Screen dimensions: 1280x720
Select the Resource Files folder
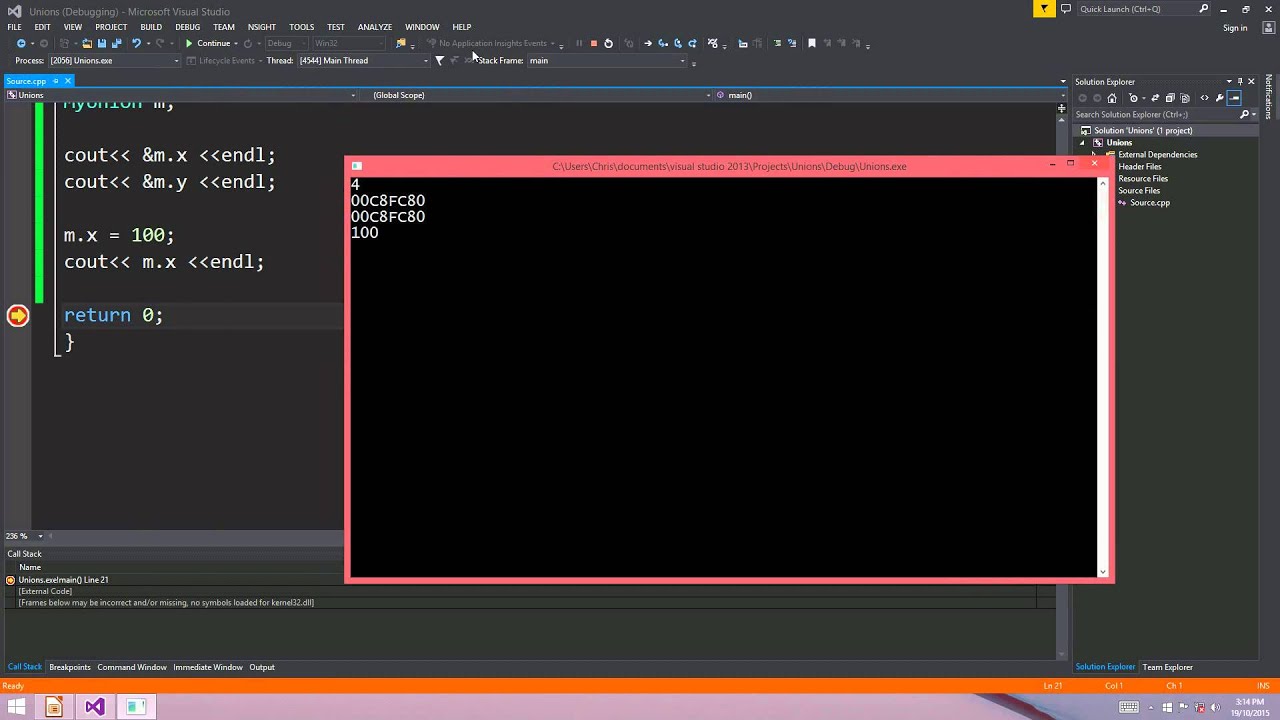coord(1142,179)
